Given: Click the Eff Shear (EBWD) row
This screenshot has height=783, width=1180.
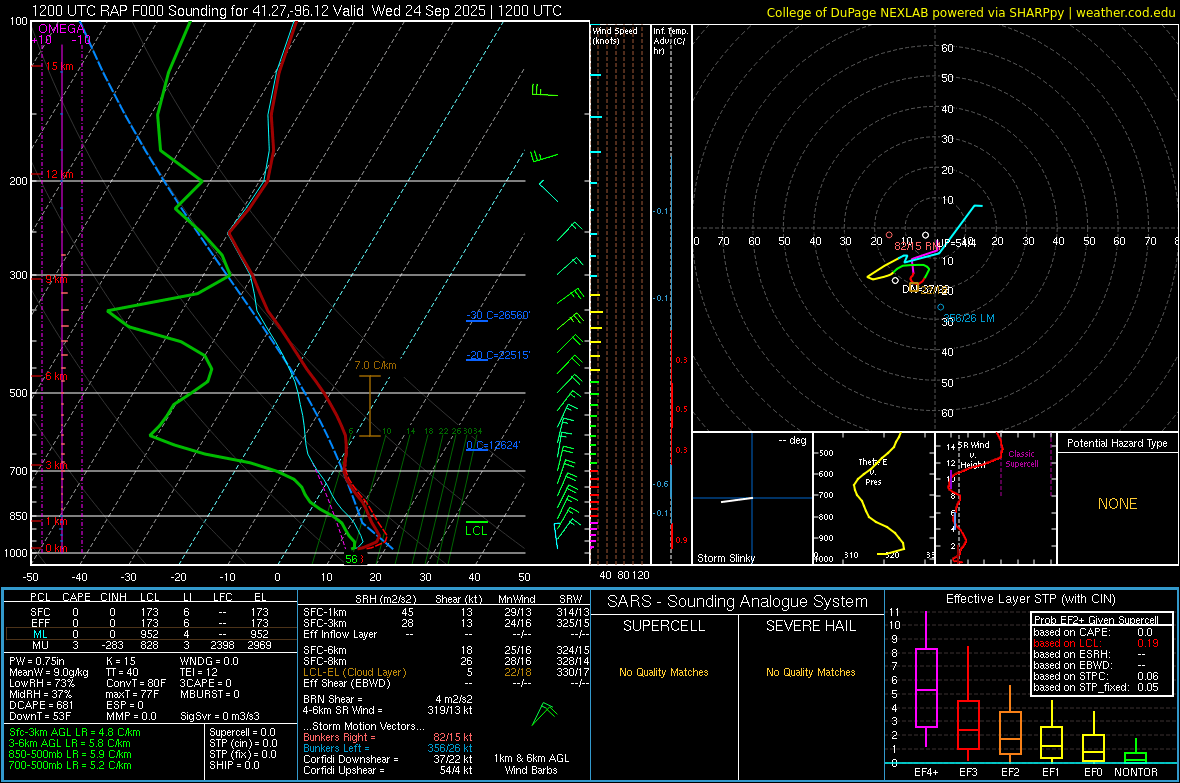Looking at the screenshot, I should coord(446,683).
